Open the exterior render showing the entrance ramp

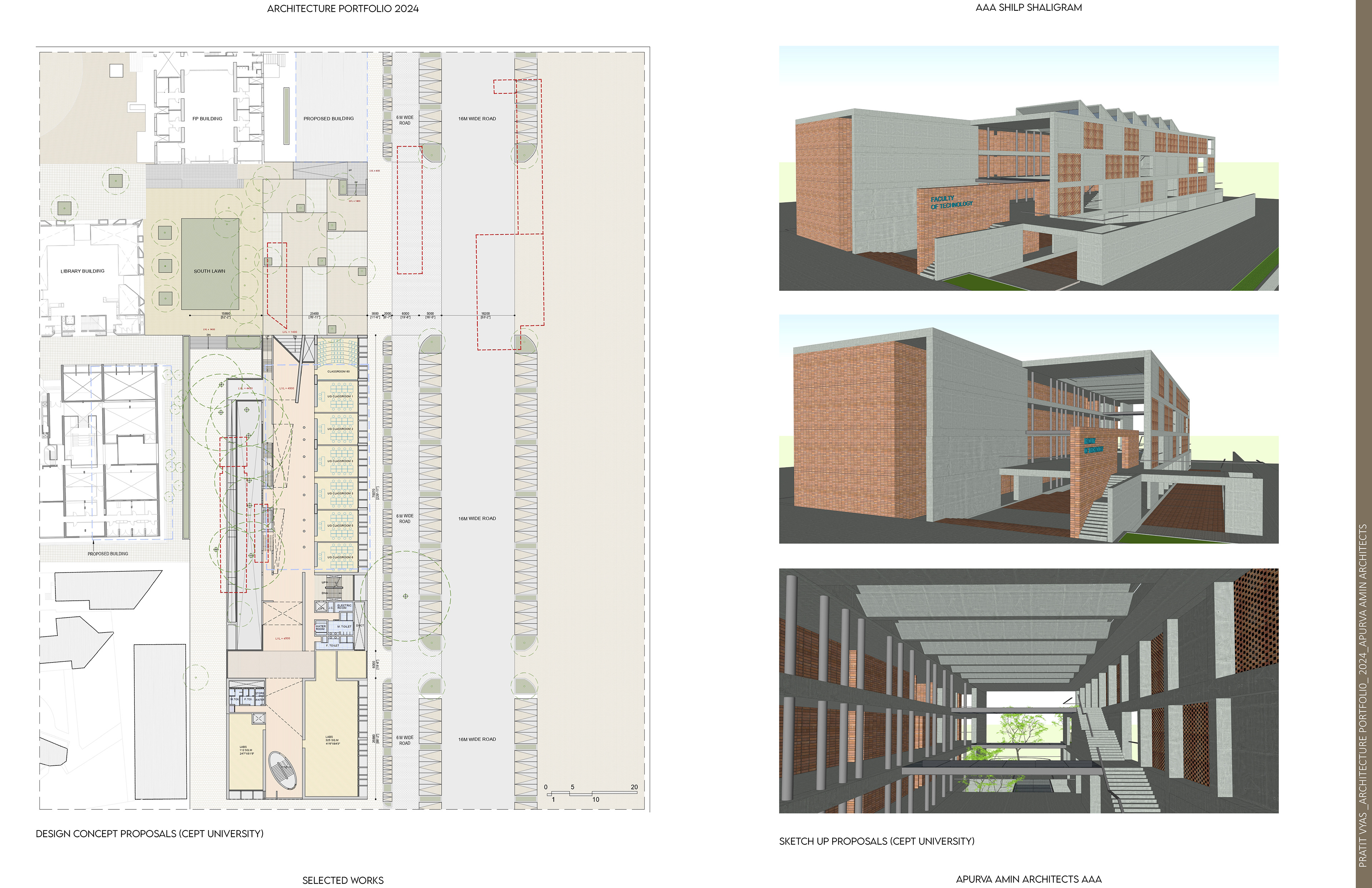1028,168
